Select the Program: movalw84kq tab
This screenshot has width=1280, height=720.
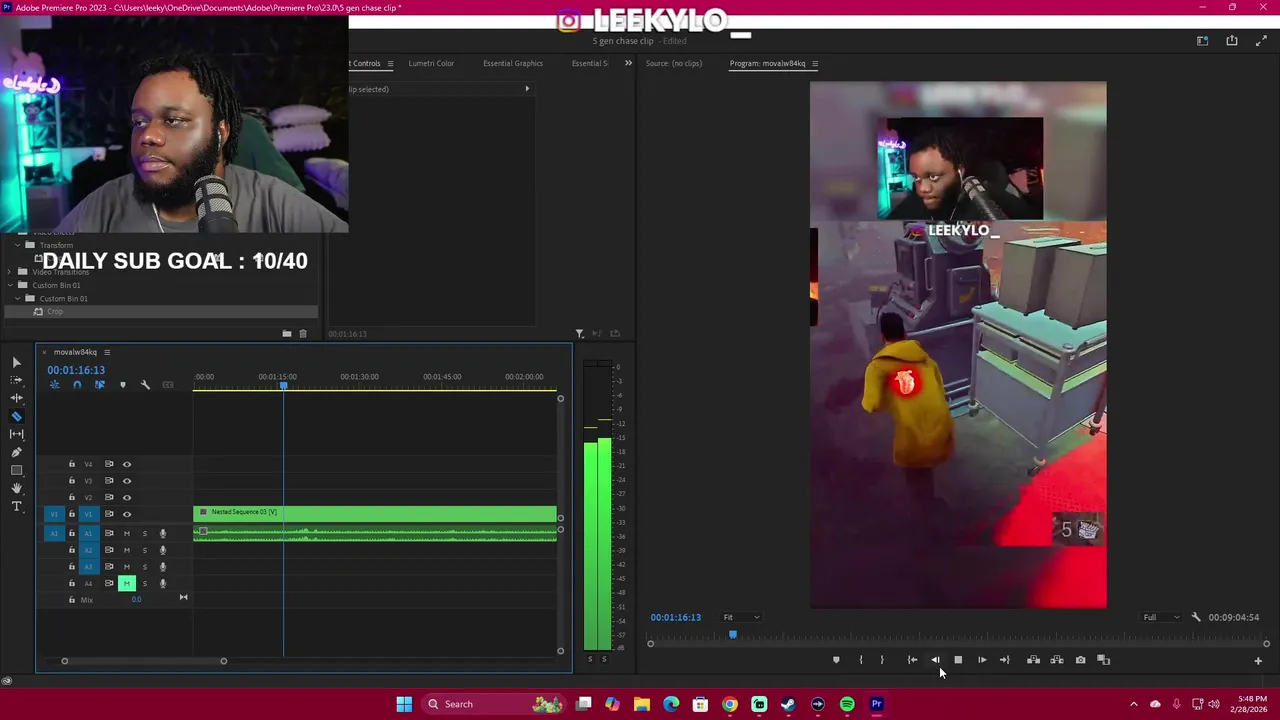pyautogui.click(x=767, y=64)
